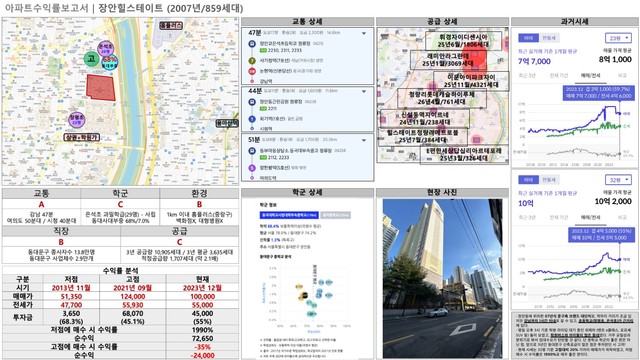
Task: Click the gray school button in 학군 정보
Action: [336, 215]
